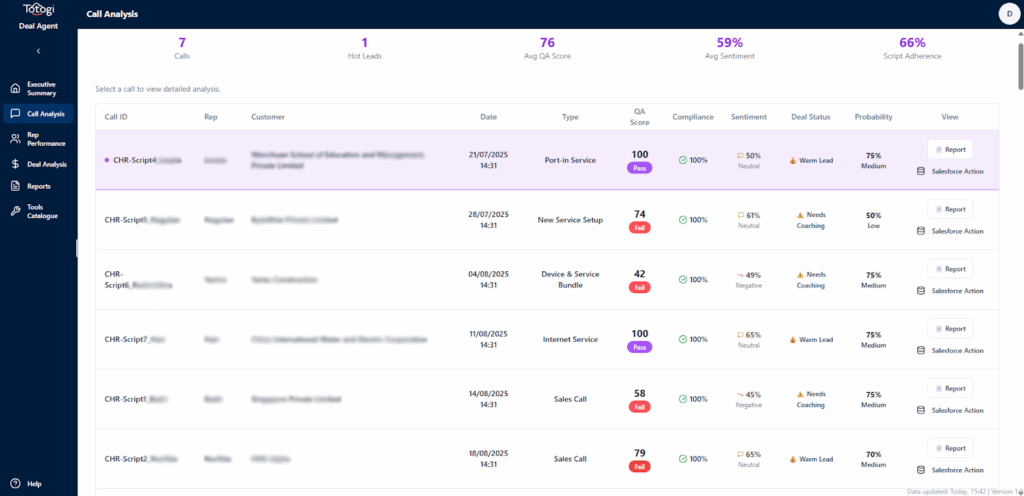1024x496 pixels.
Task: Click the Fail badge under score 42
Action: pos(640,288)
